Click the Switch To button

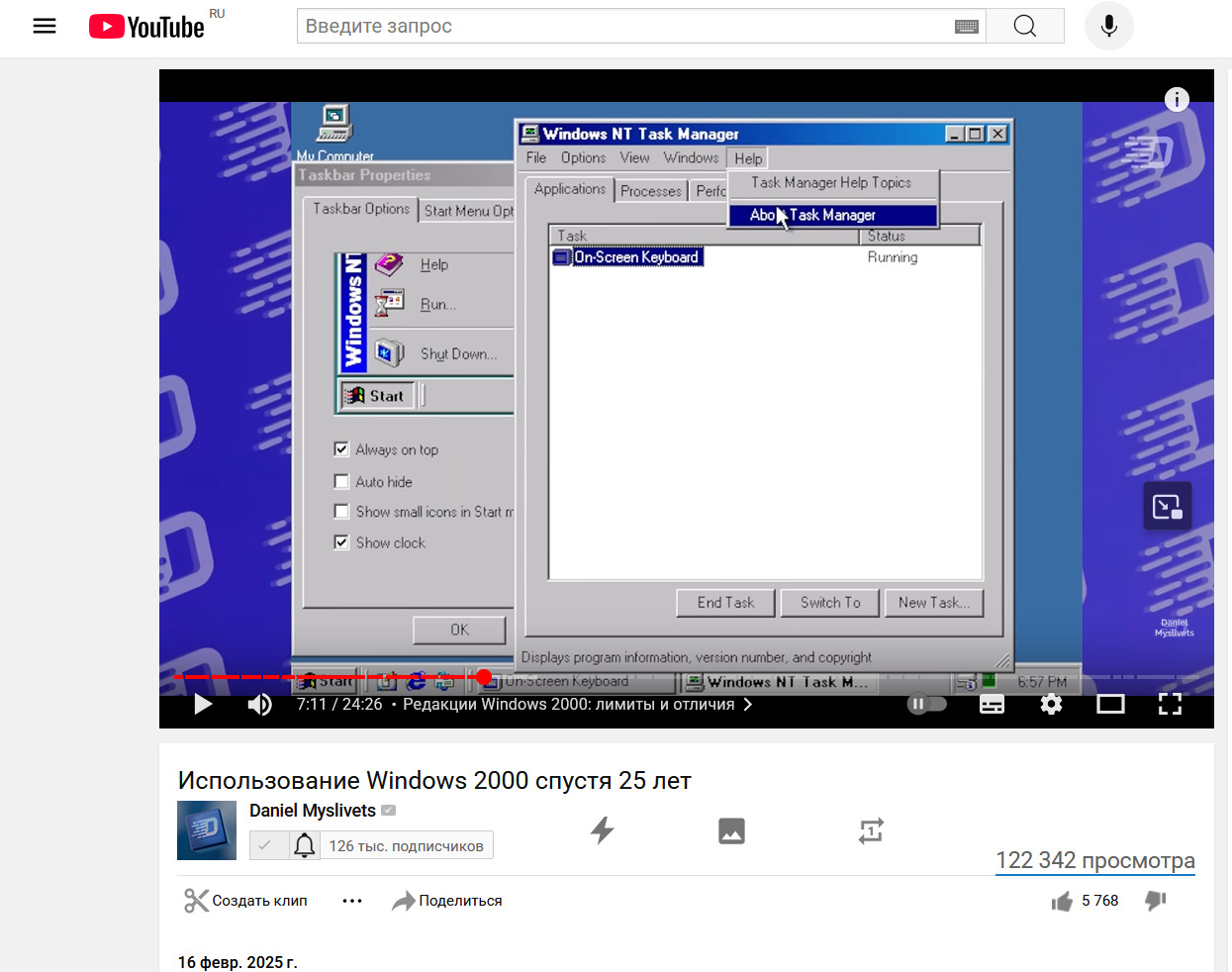pos(830,603)
